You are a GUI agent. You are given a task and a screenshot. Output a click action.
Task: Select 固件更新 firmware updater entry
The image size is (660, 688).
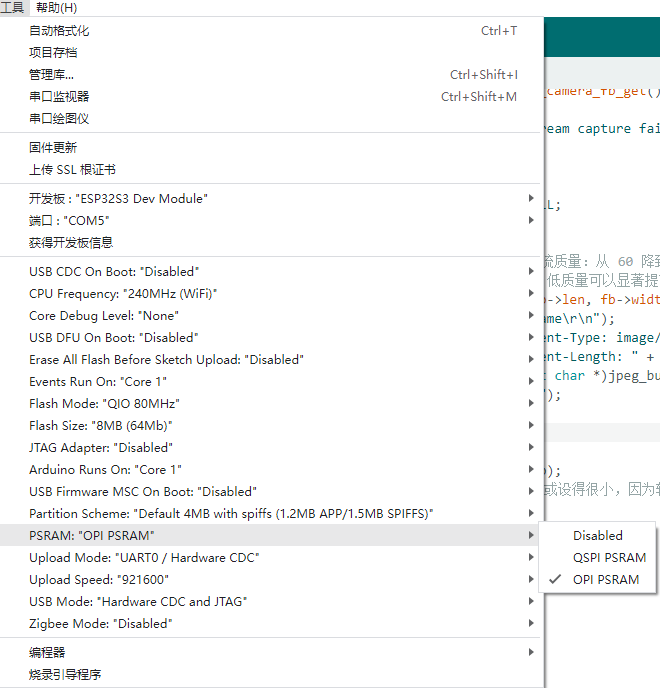click(272, 147)
